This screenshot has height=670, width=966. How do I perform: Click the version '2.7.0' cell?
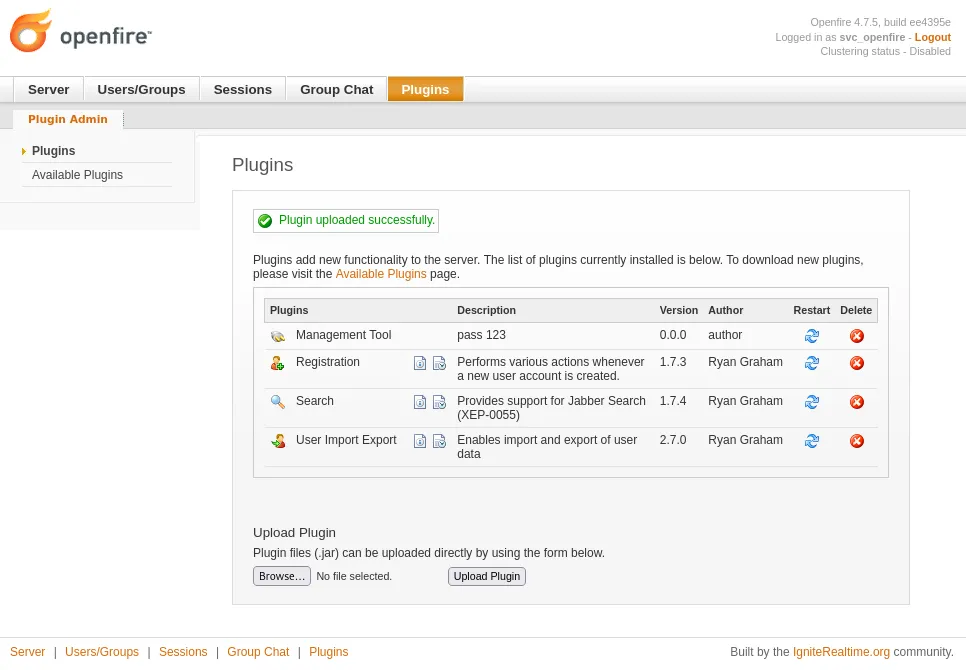tap(673, 440)
